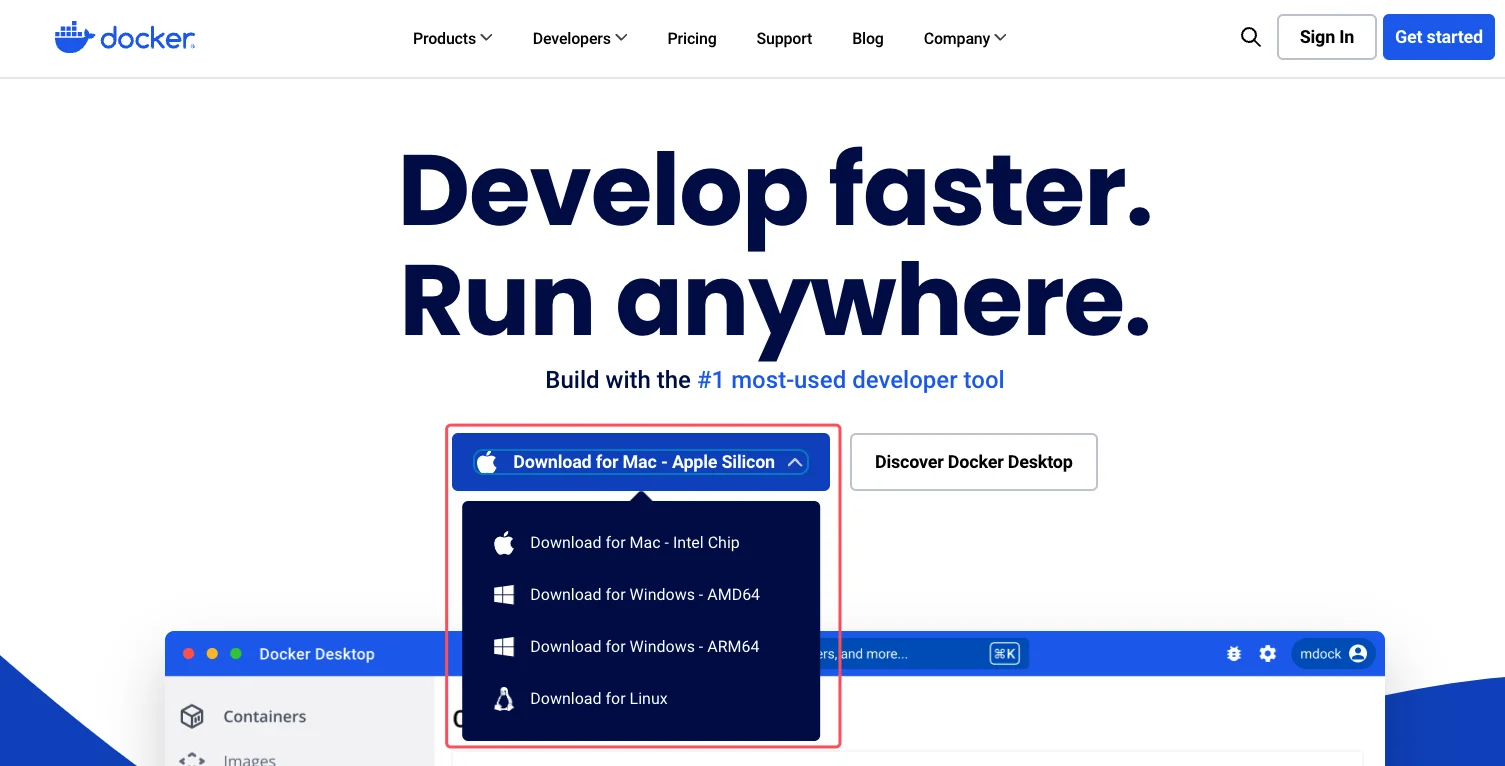1505x766 pixels.
Task: Open the search magnifier in the navbar
Action: coord(1250,37)
